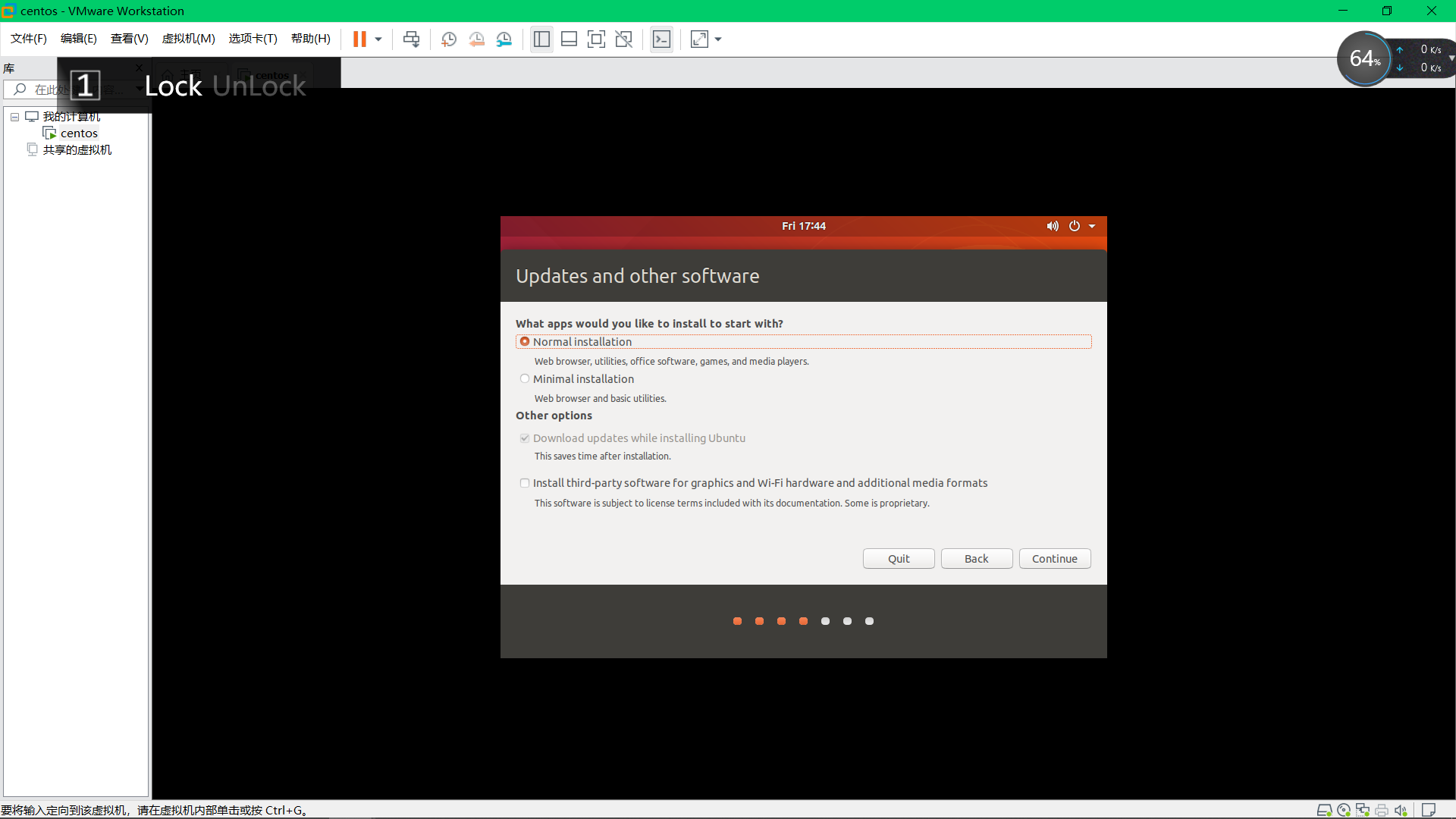Click the Back button
The image size is (1456, 819).
pyautogui.click(x=977, y=559)
